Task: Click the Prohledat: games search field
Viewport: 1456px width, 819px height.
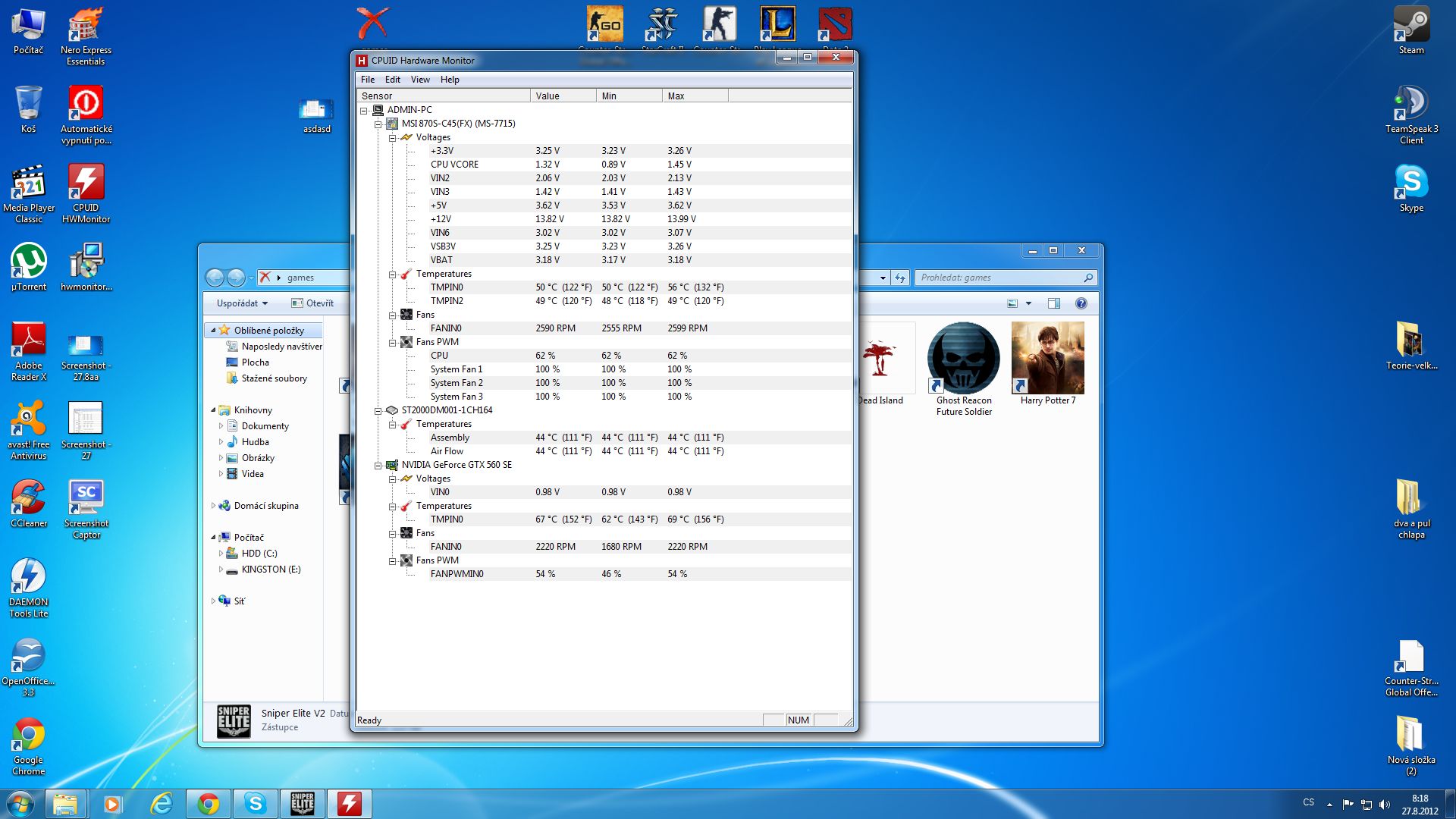Action: point(1006,278)
